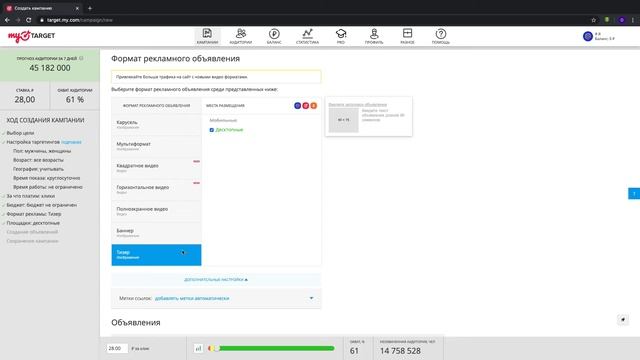Click the blue placement network icon
The height and width of the screenshot is (360, 640).
(298, 106)
